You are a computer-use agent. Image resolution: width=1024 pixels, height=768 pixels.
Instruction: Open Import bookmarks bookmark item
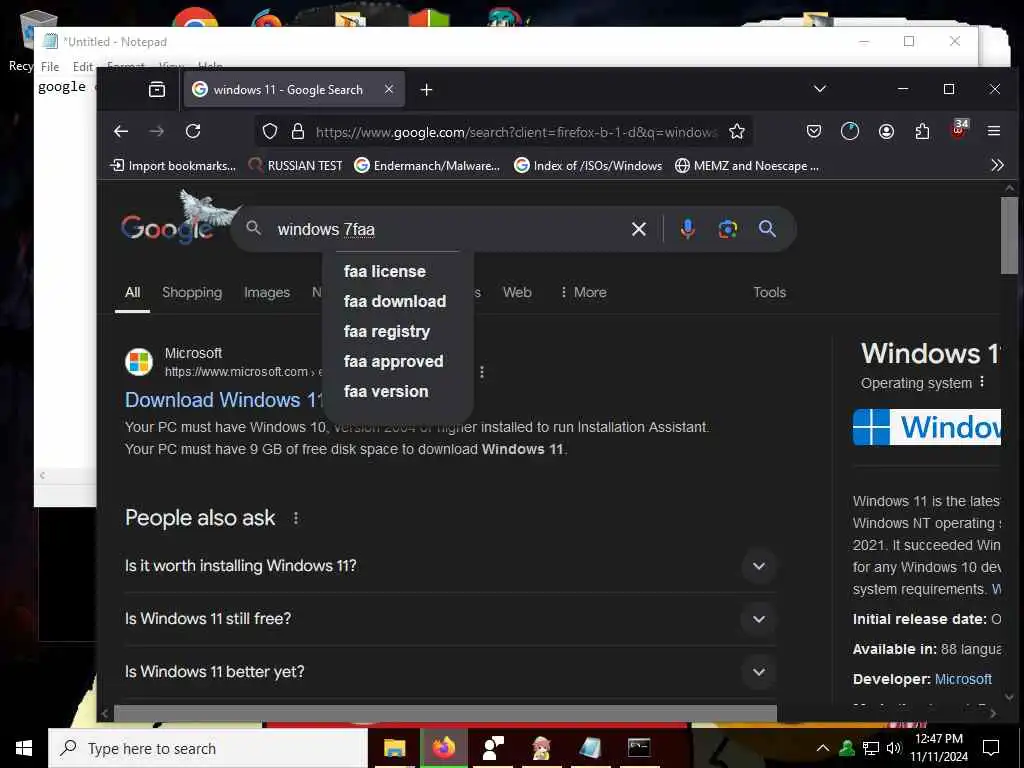(x=174, y=166)
